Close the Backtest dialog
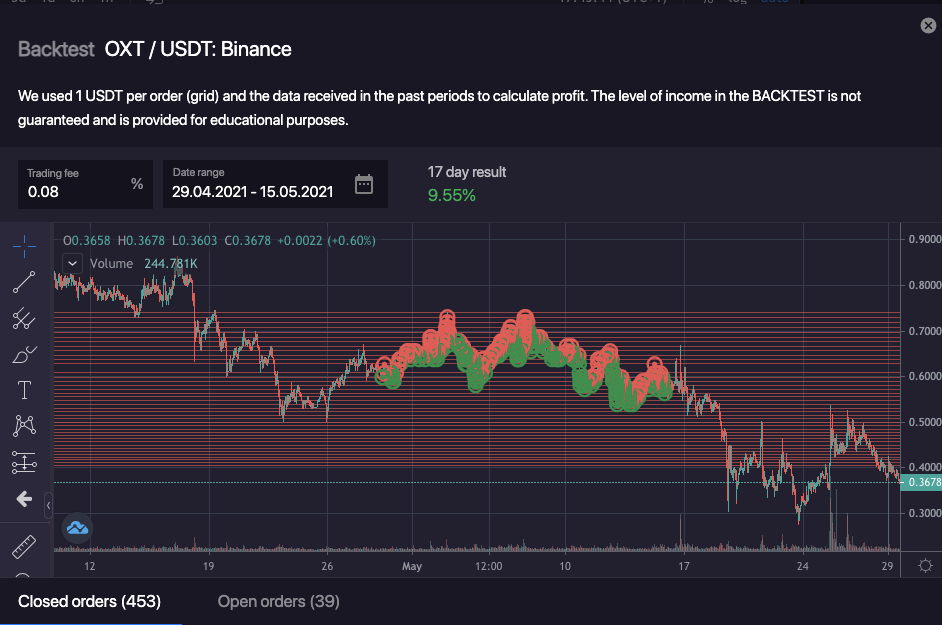942x625 pixels. 928,26
